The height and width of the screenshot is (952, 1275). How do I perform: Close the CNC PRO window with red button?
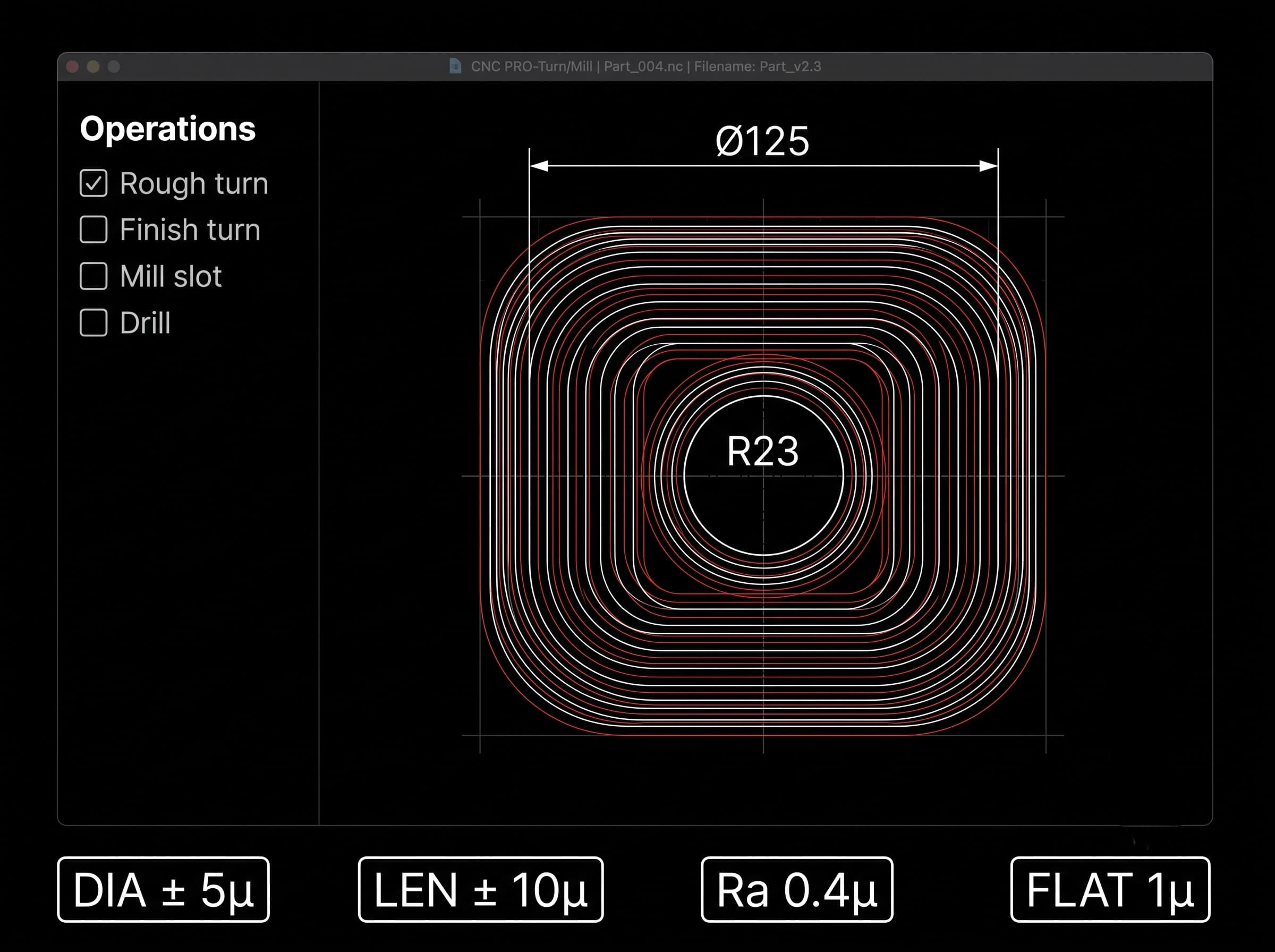point(73,67)
